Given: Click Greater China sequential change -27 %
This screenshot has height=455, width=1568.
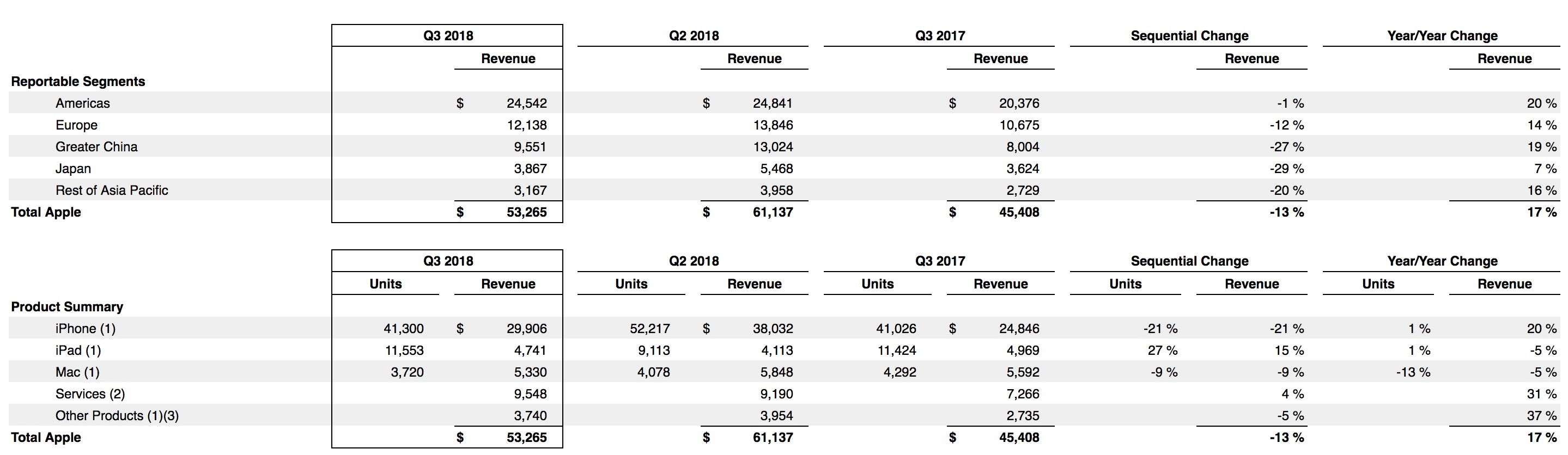Looking at the screenshot, I should (1286, 147).
